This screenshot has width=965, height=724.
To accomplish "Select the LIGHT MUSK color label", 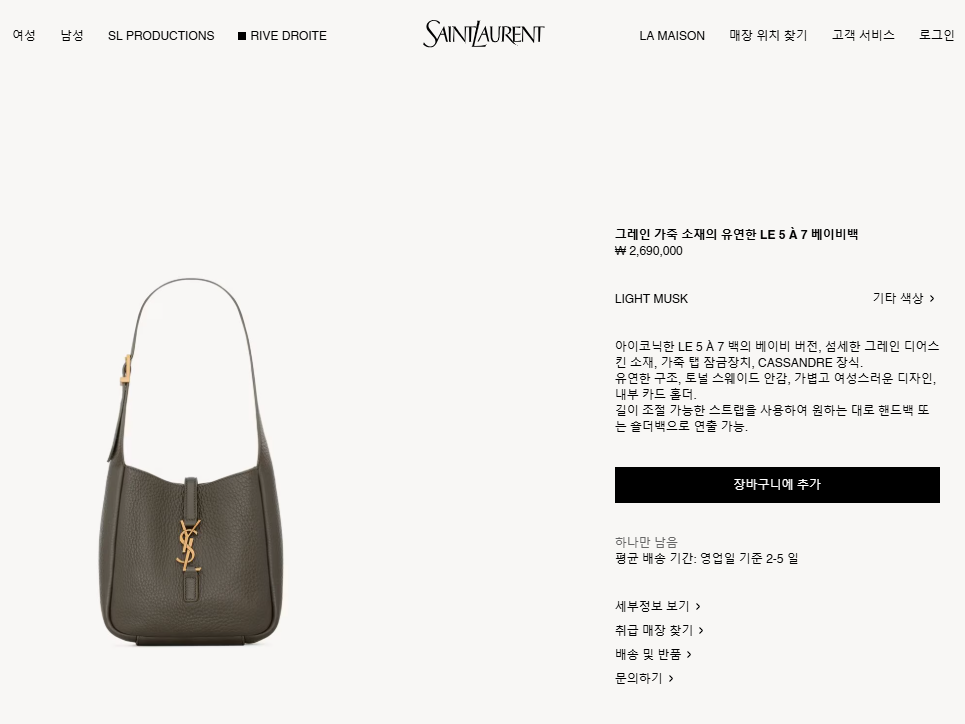I will pyautogui.click(x=651, y=299).
